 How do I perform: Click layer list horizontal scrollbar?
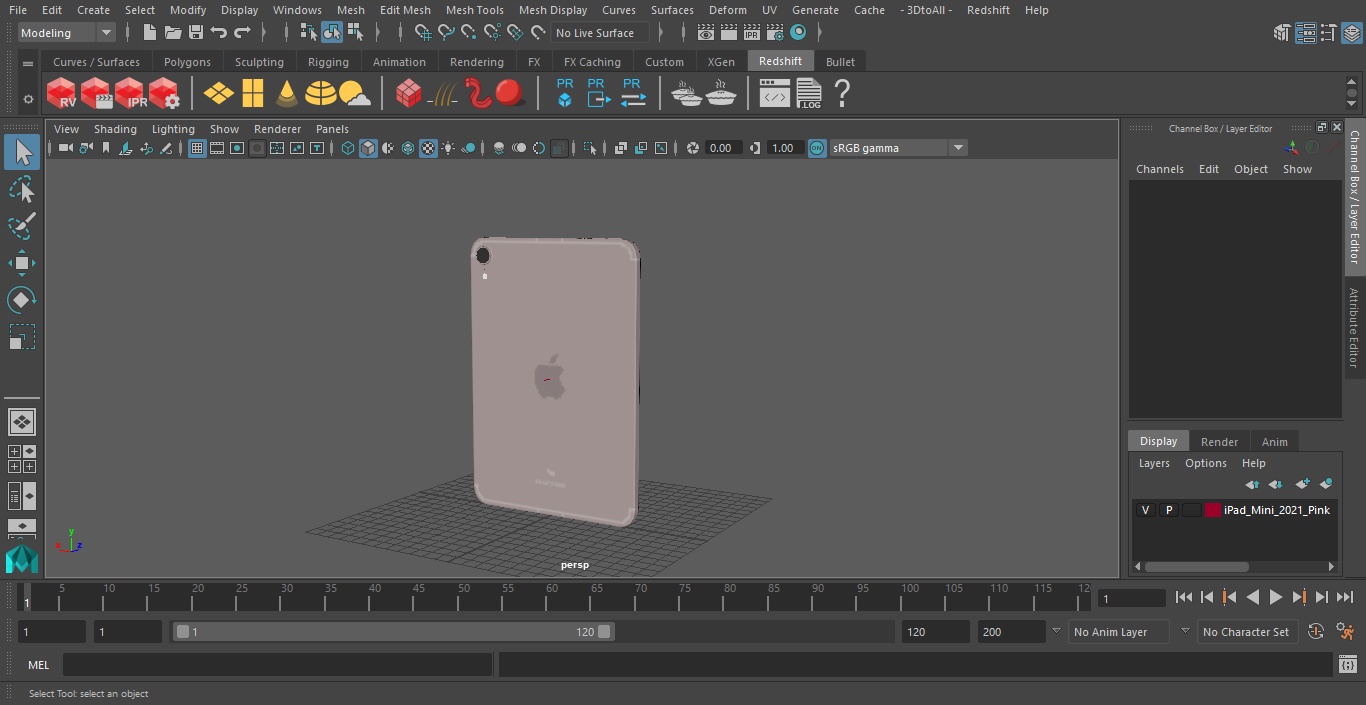(x=1197, y=566)
